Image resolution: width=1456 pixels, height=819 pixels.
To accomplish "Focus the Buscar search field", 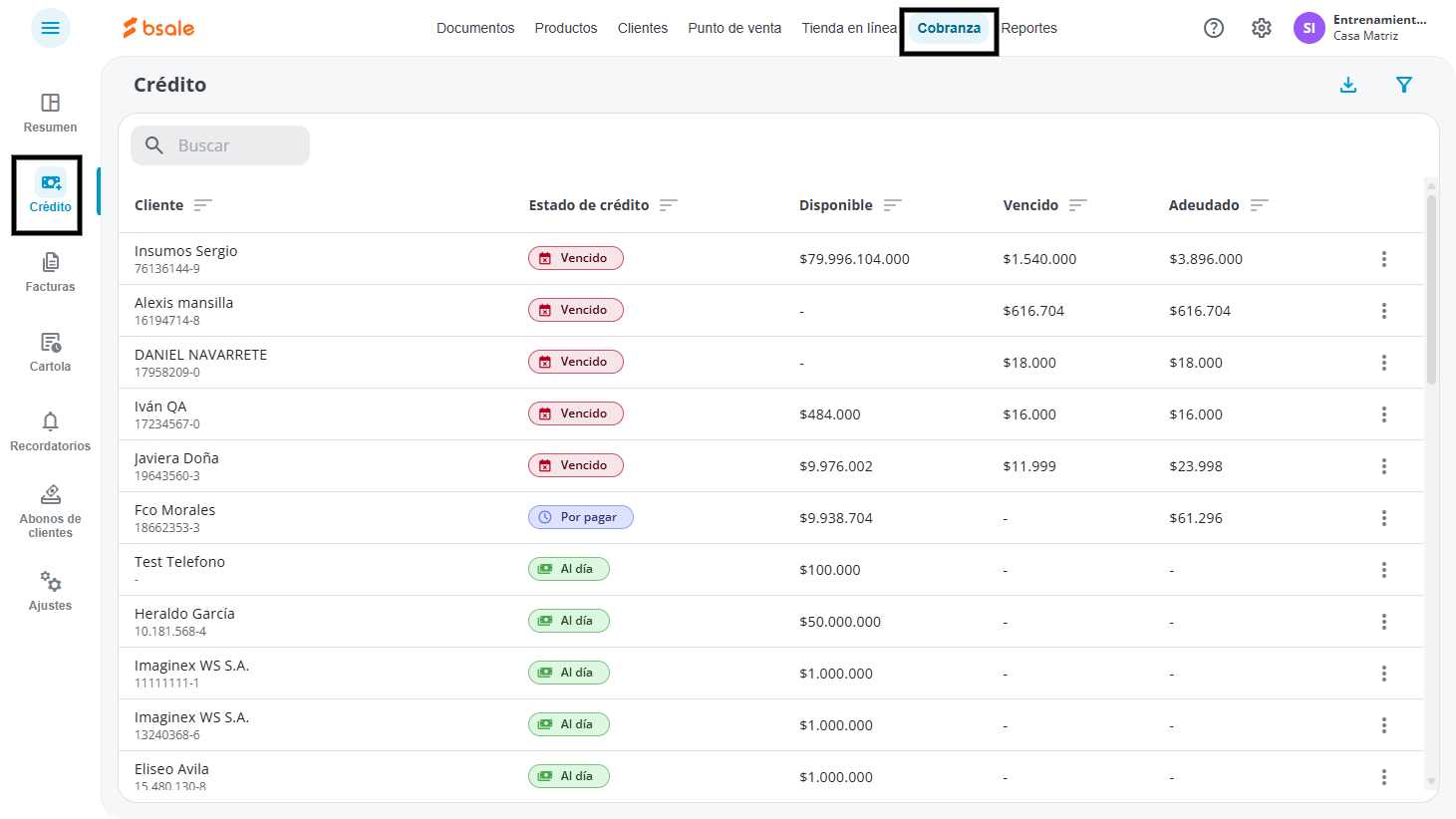I will [220, 145].
